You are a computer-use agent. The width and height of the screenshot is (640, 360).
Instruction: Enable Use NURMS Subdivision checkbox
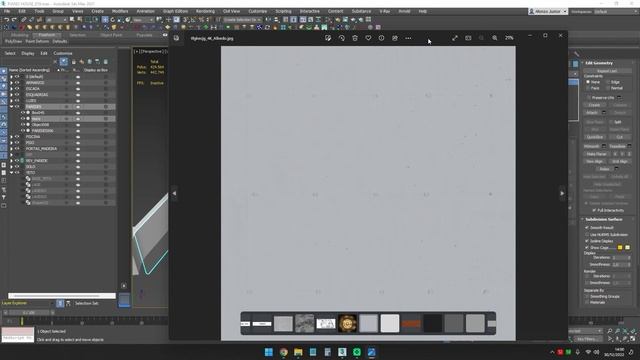(x=587, y=235)
